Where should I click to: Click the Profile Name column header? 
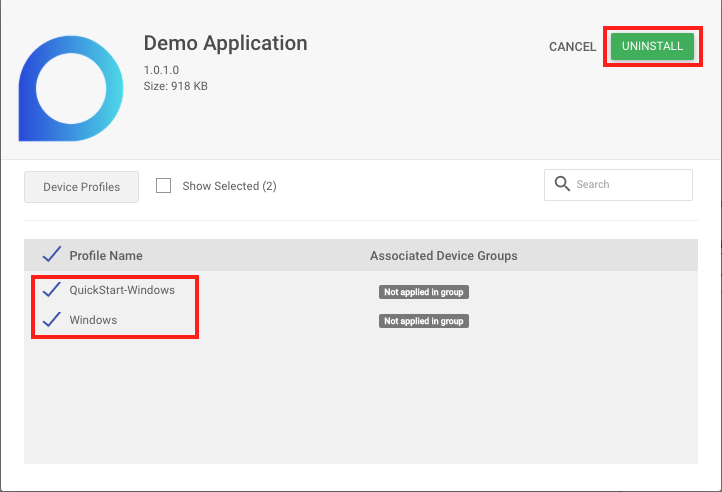tap(106, 256)
